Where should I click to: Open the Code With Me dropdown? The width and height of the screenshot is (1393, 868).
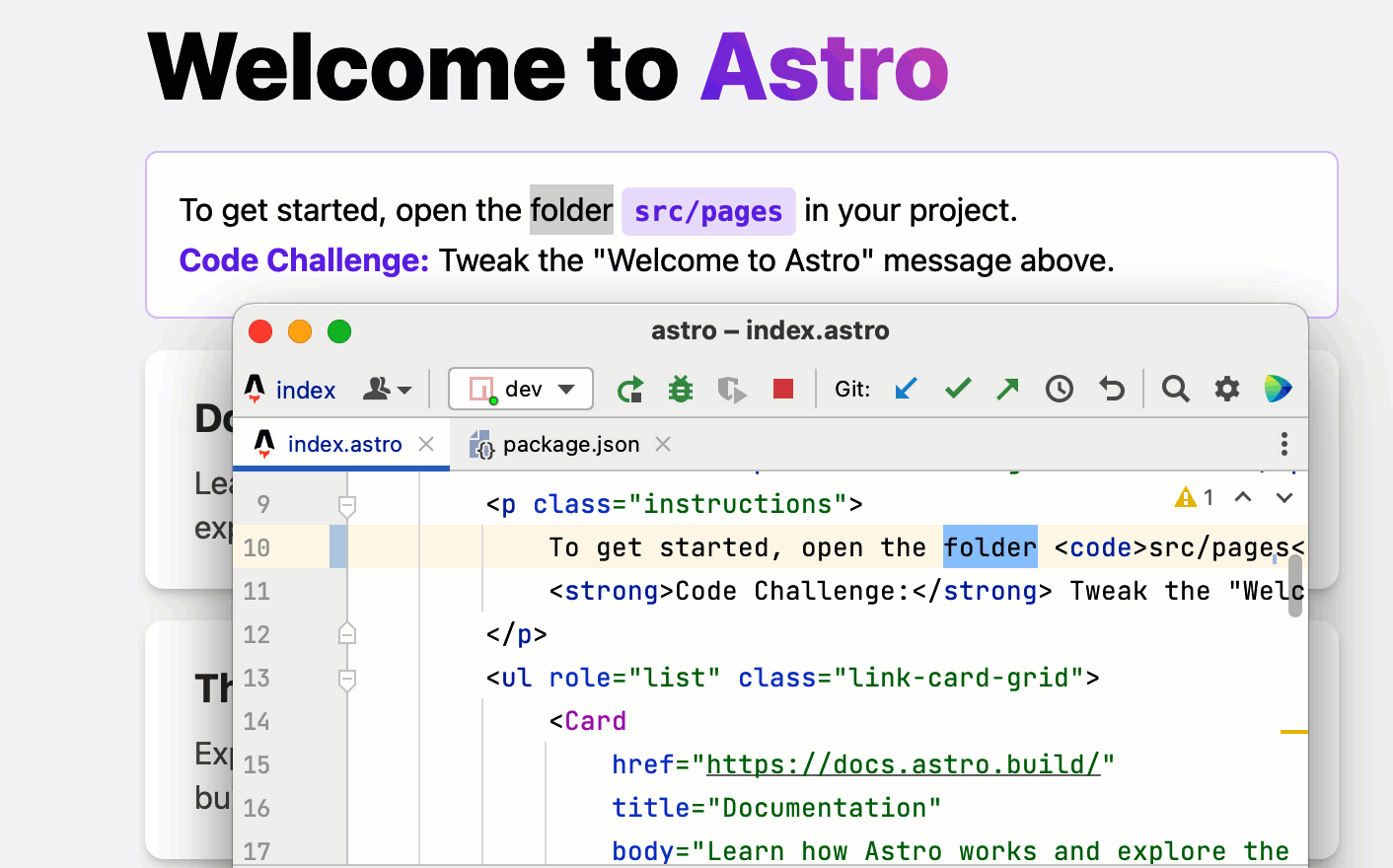click(387, 389)
